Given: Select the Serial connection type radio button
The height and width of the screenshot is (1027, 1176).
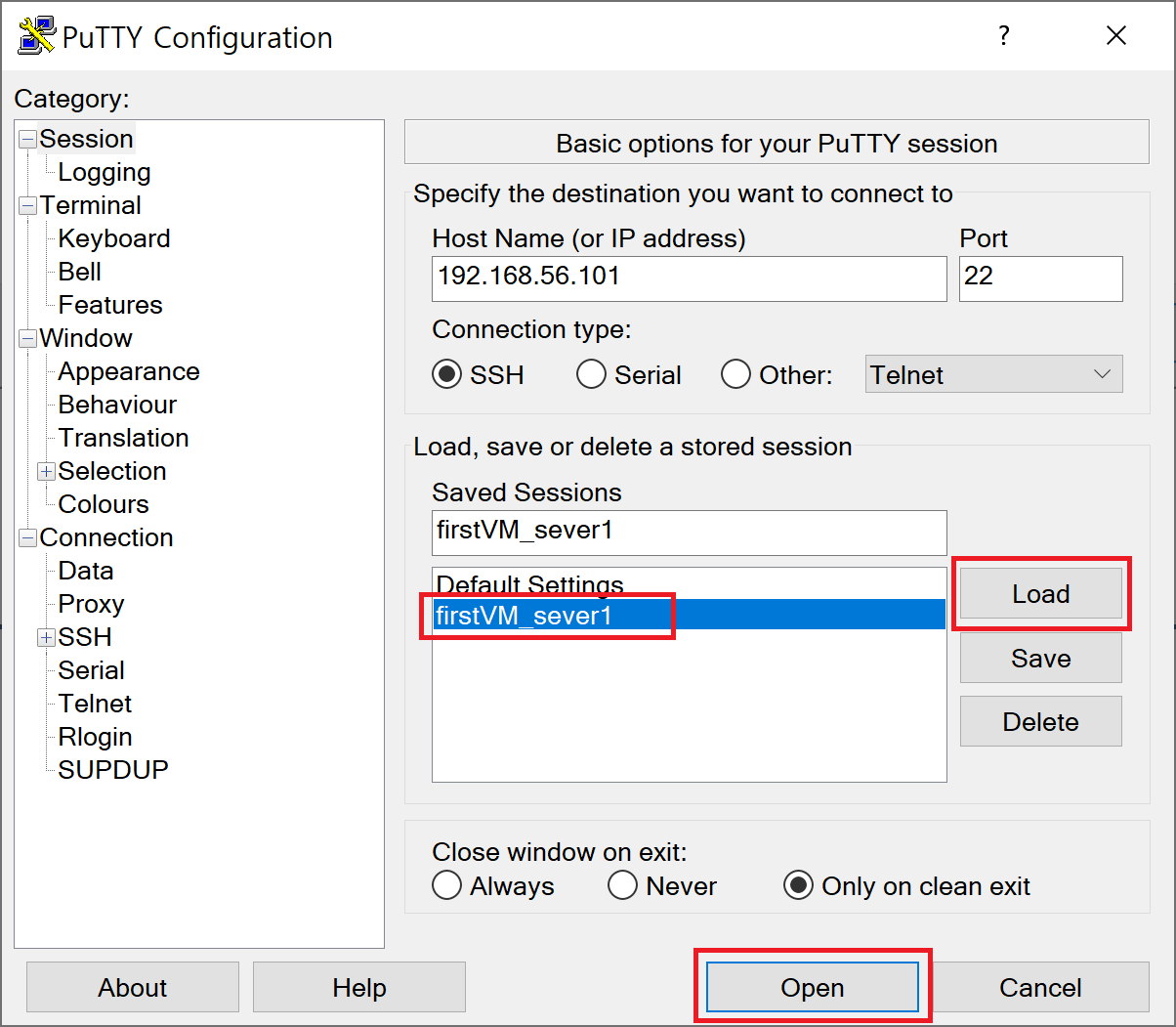Looking at the screenshot, I should click(591, 374).
